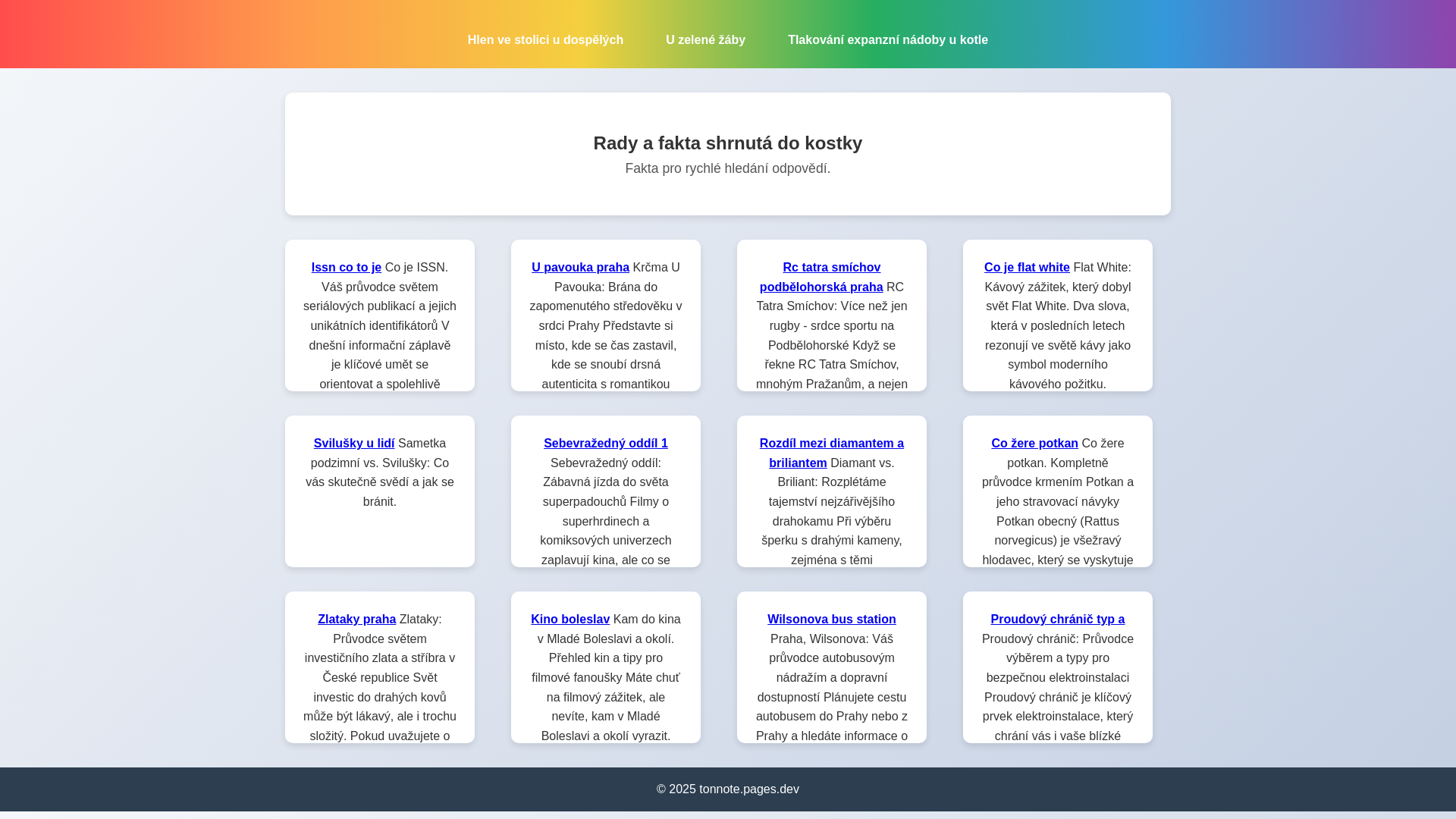
Task: Click the footer text '© 2025 tonnote.pages.dev'
Action: click(728, 789)
